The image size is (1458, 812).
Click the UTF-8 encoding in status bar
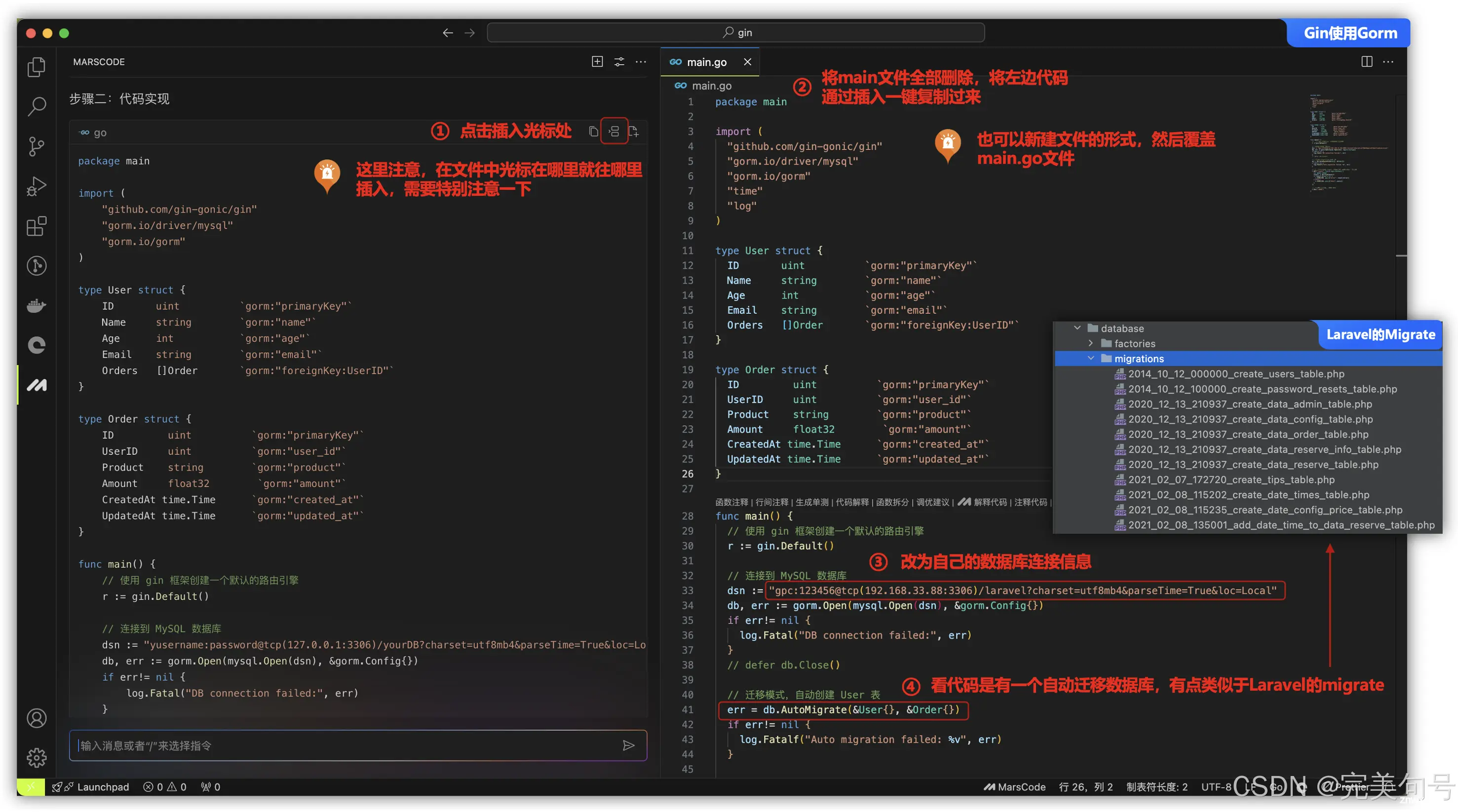tap(1216, 786)
